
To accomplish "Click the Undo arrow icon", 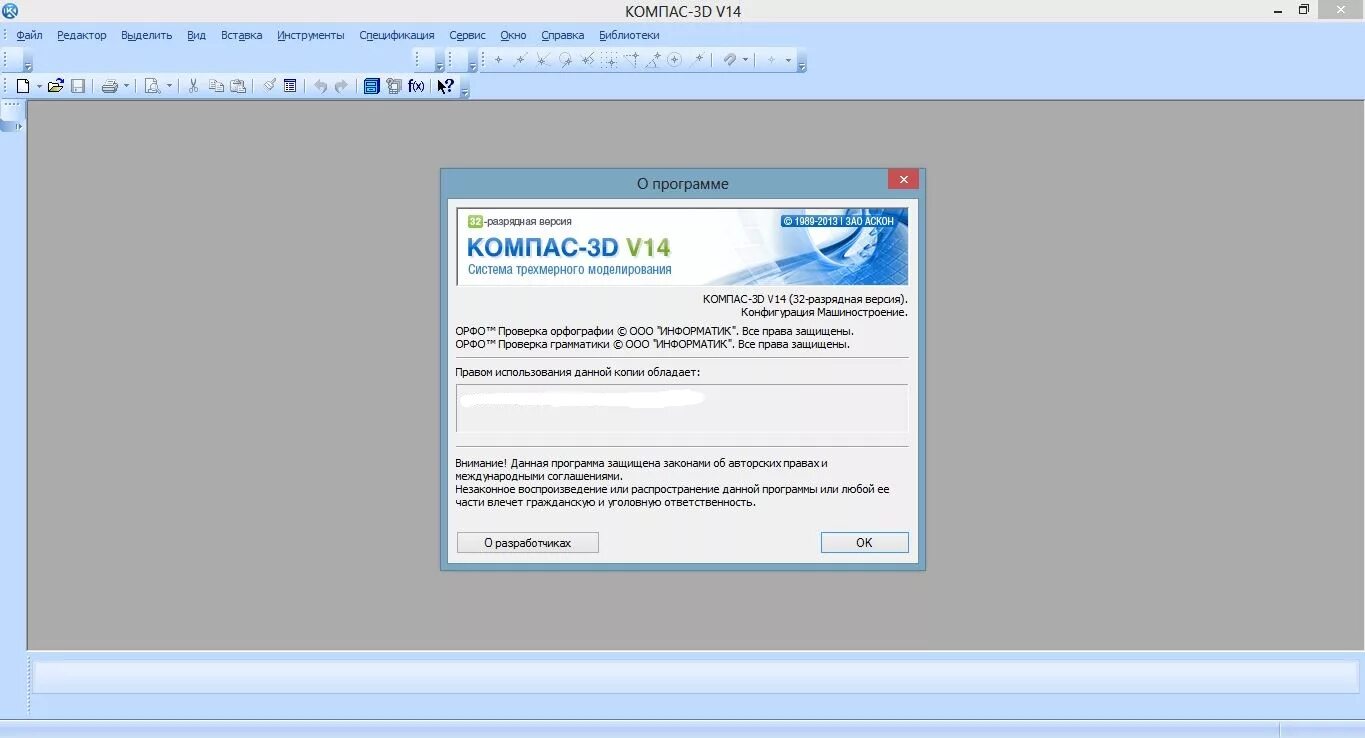I will point(320,86).
